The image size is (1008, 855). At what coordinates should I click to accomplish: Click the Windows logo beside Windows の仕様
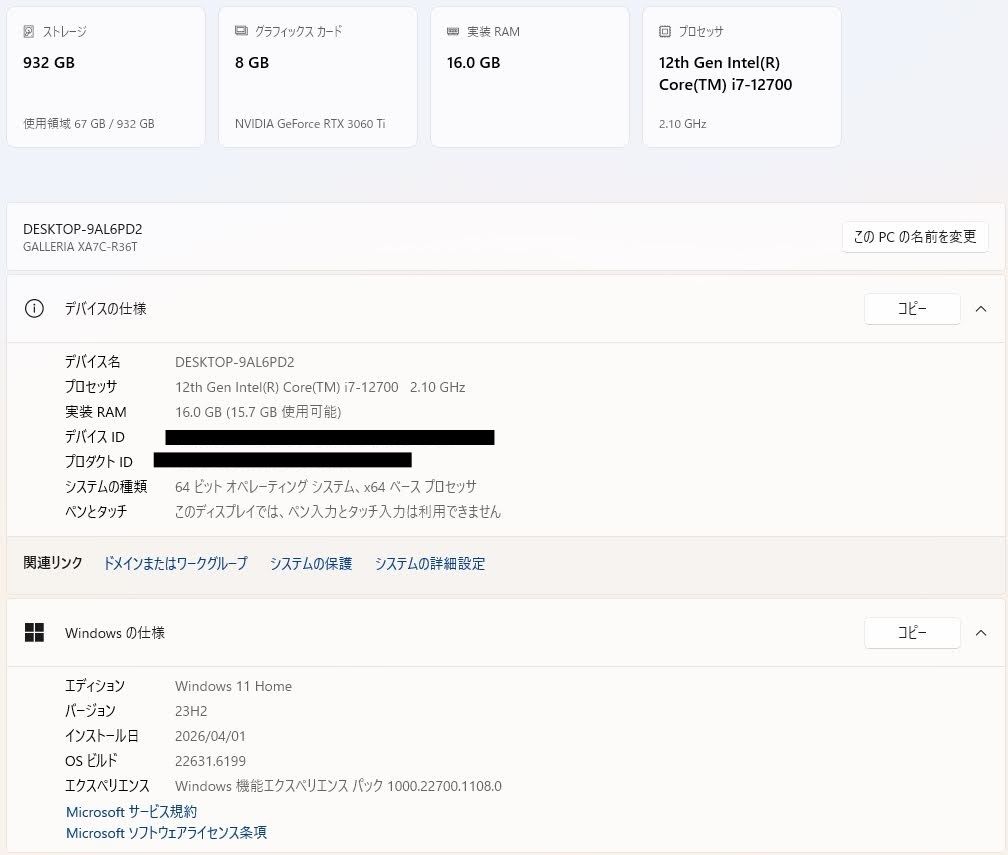[34, 633]
